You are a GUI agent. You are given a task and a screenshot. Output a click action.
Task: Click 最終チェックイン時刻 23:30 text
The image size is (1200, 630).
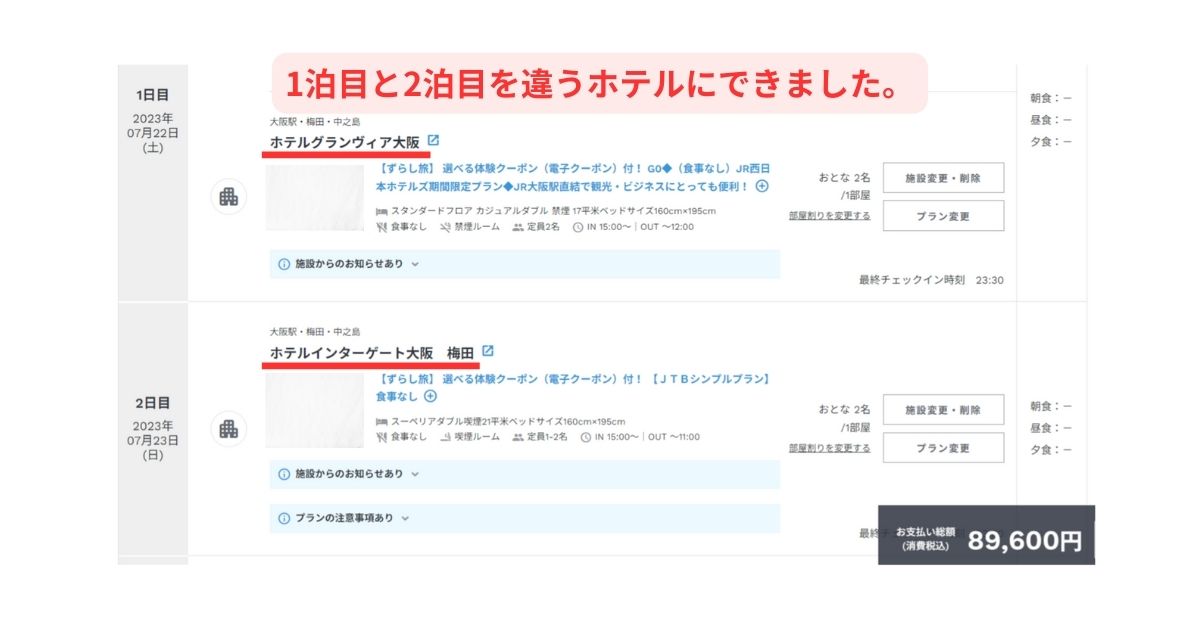[x=931, y=280]
